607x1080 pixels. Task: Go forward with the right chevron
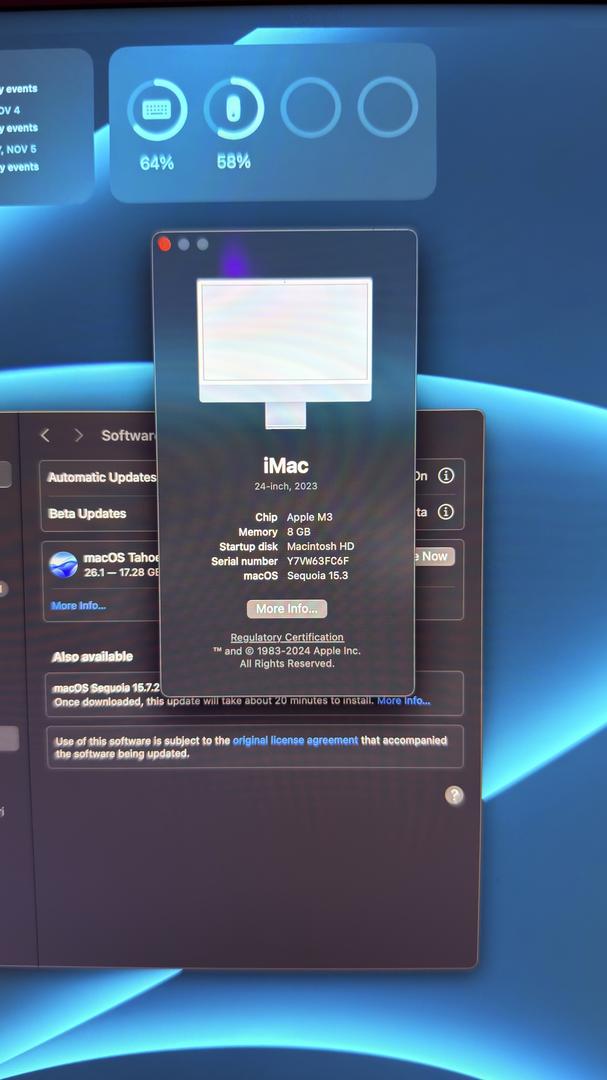78,435
